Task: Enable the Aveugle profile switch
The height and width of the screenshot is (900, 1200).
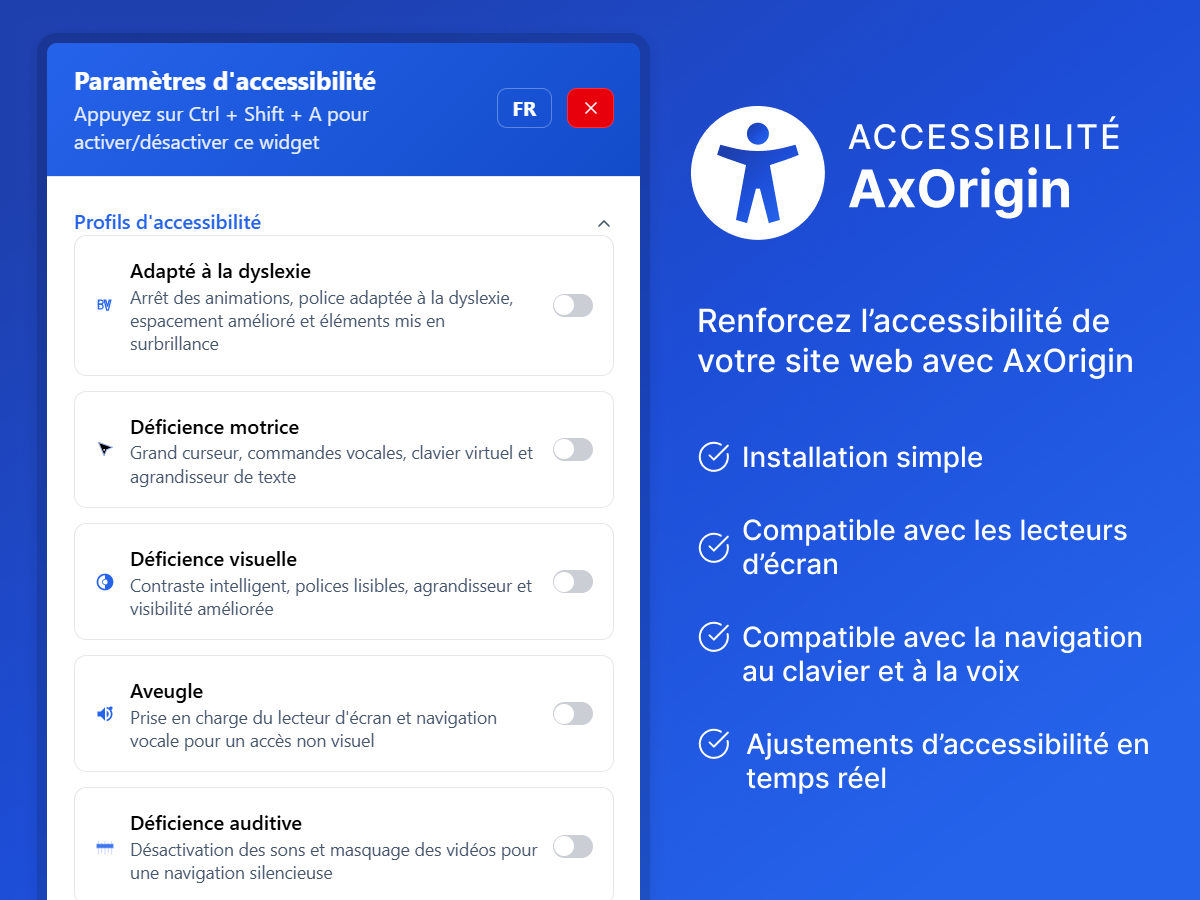Action: (x=573, y=714)
